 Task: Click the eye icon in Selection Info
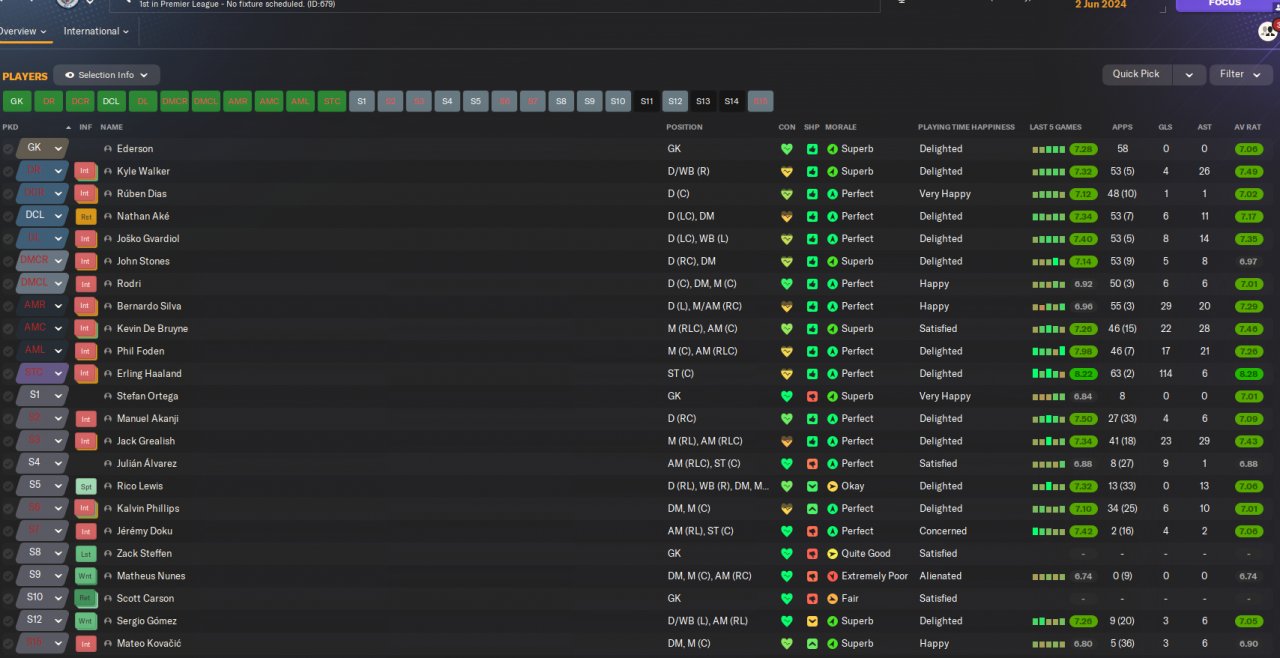tap(69, 75)
